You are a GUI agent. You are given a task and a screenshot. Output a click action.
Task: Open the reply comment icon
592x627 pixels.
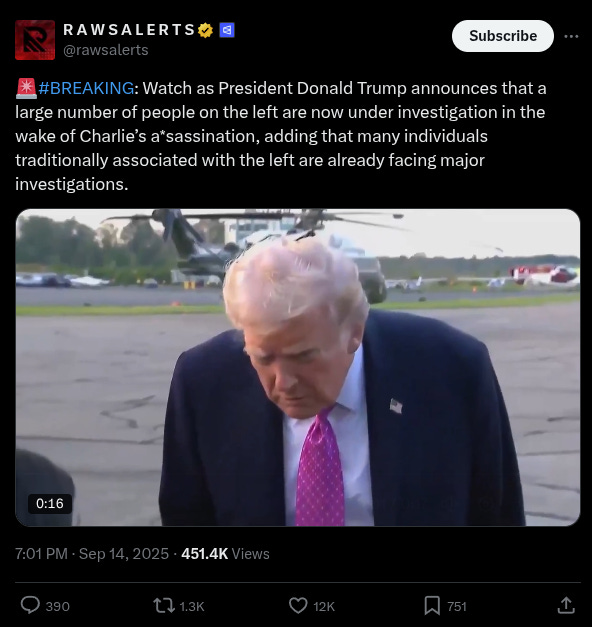(30, 605)
